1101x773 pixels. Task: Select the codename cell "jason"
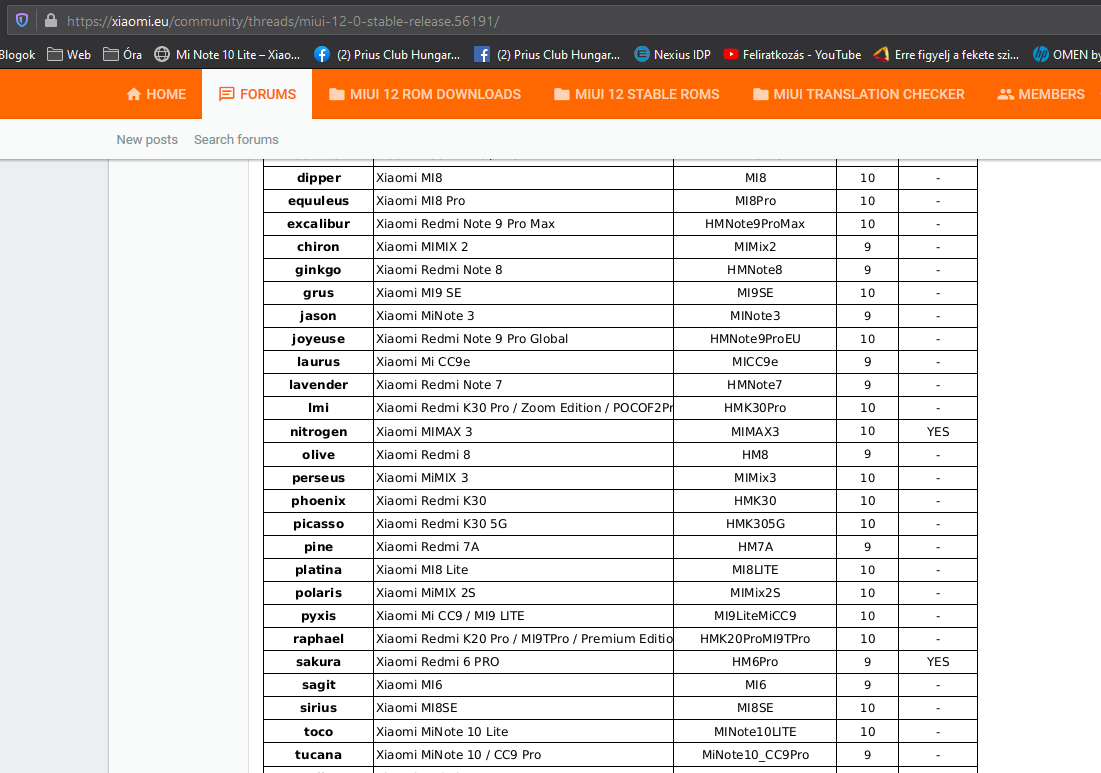click(319, 316)
